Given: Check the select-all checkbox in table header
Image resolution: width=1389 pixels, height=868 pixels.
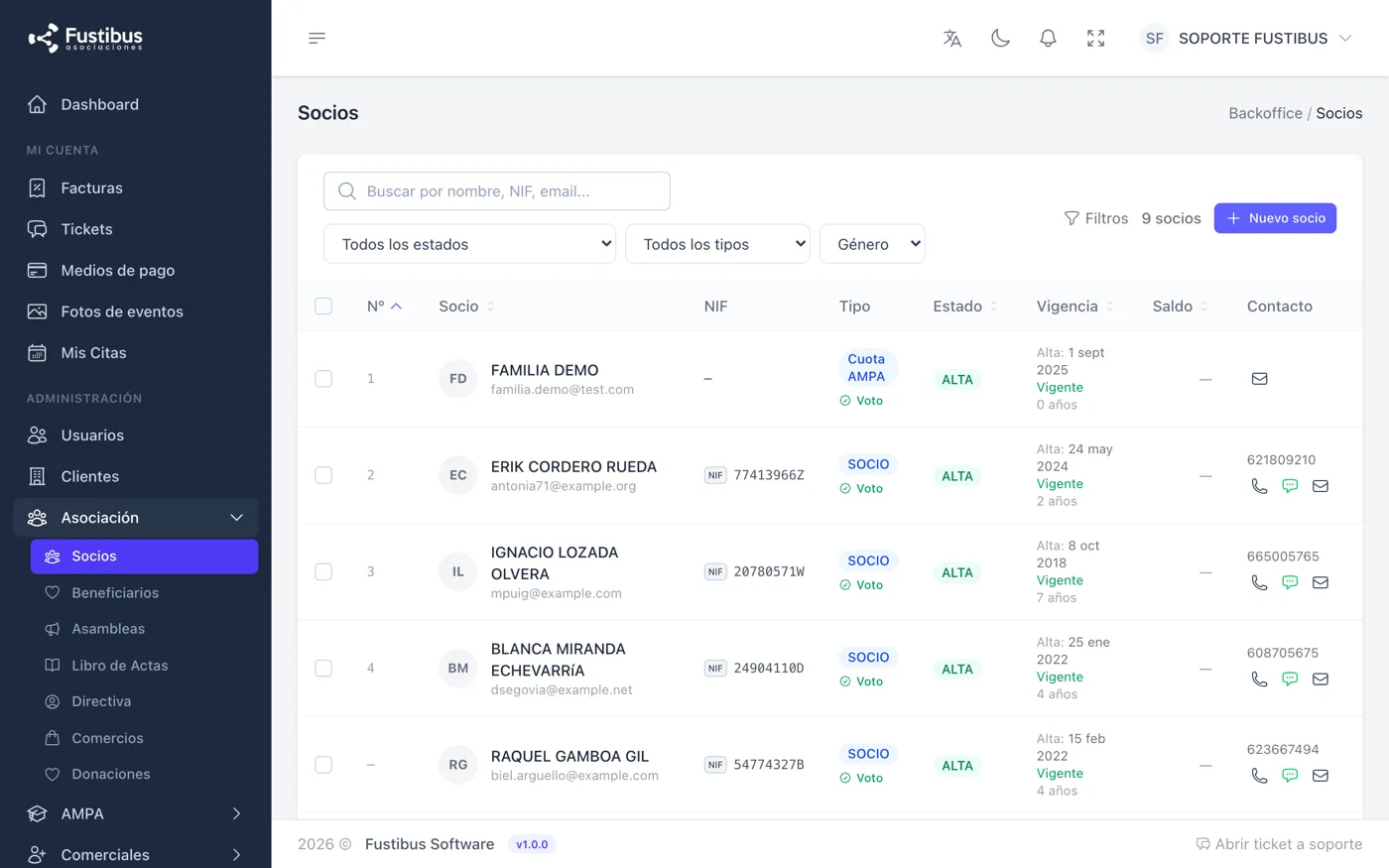Looking at the screenshot, I should 323,306.
